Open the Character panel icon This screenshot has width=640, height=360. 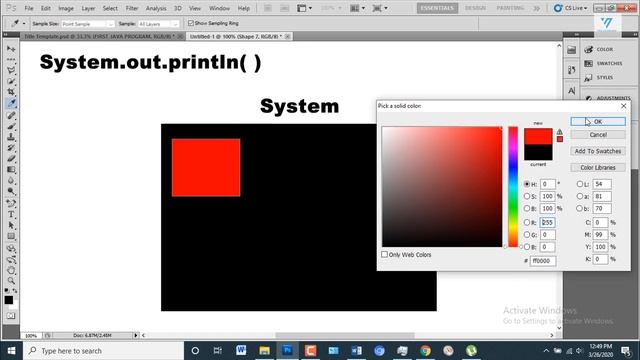coord(571,90)
